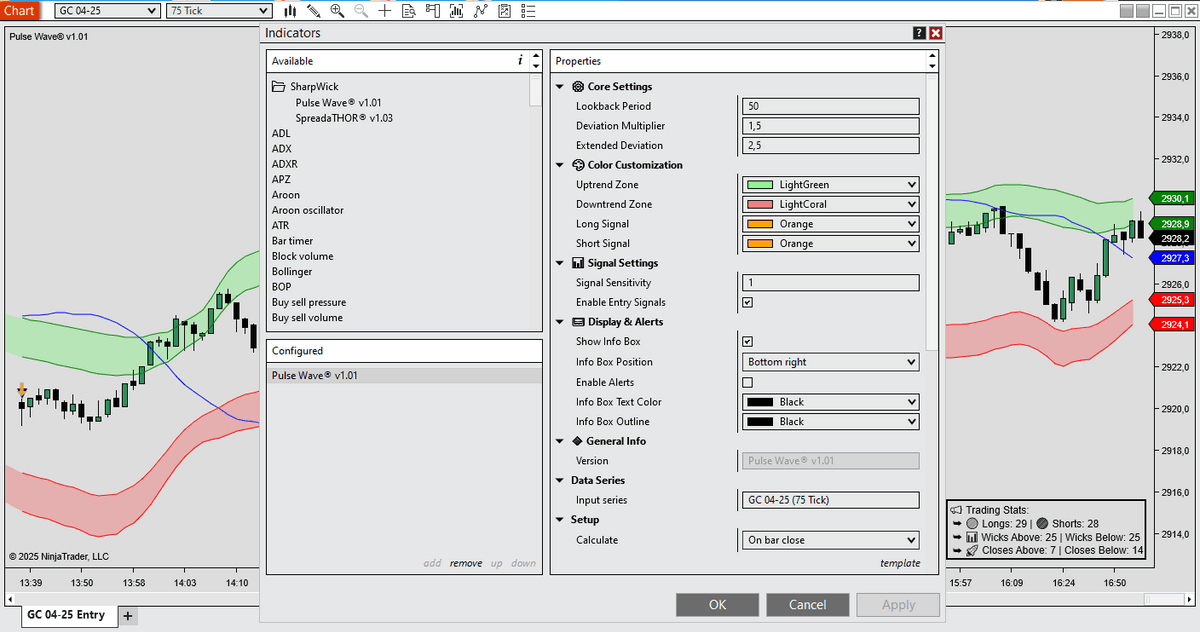Open the Uptrend Zone LightGreen color picker
This screenshot has height=632, width=1200.
830,185
